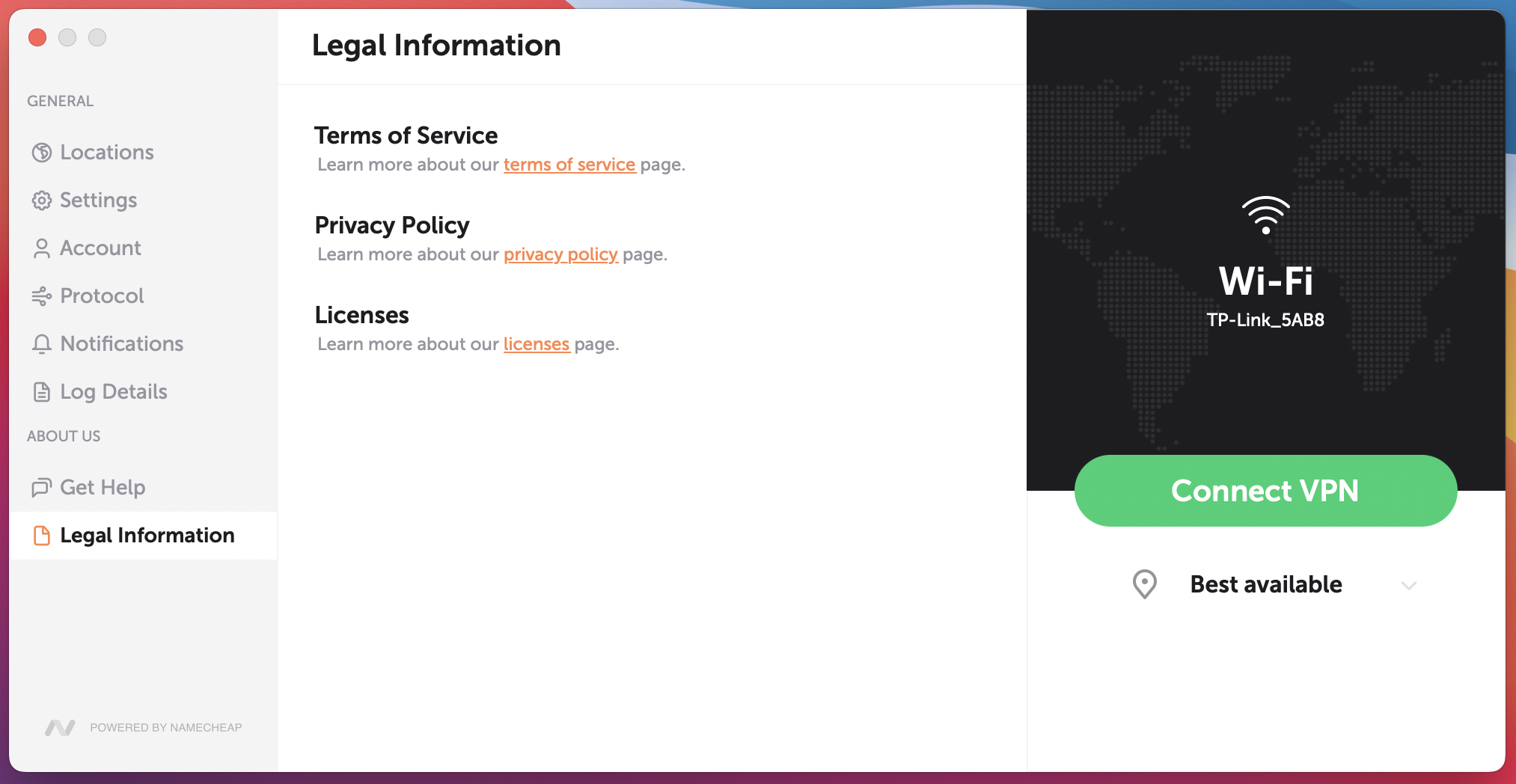Close the VPN window
The height and width of the screenshot is (784, 1516).
[x=37, y=37]
